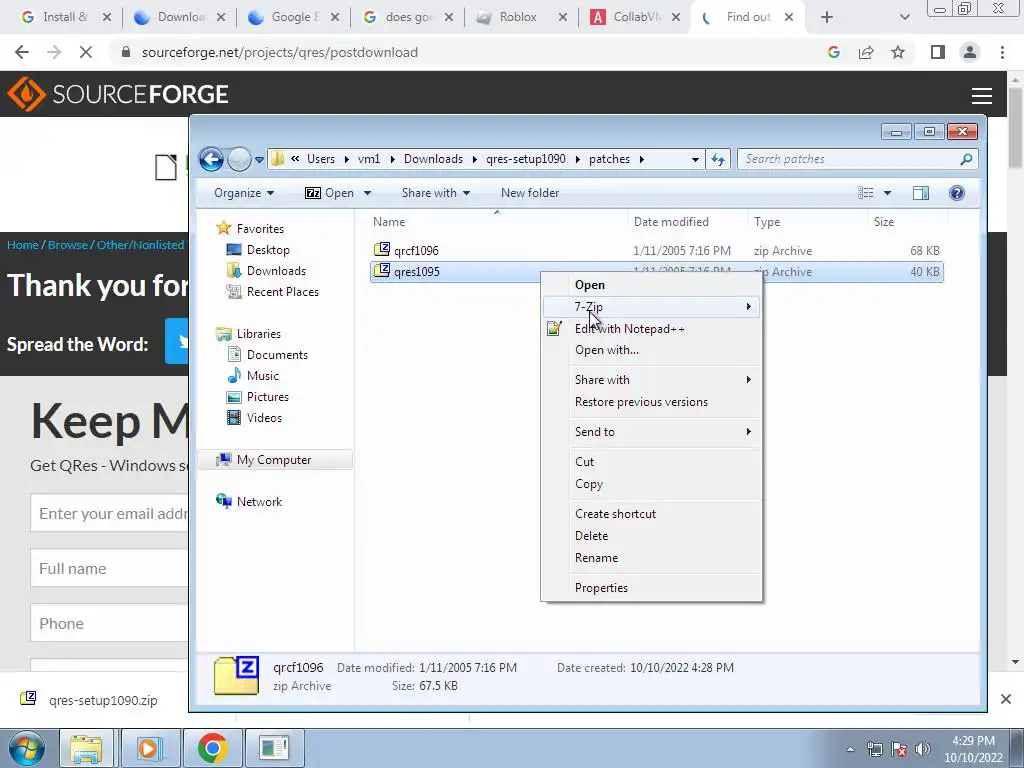Click the SourceForge logo

(118, 94)
